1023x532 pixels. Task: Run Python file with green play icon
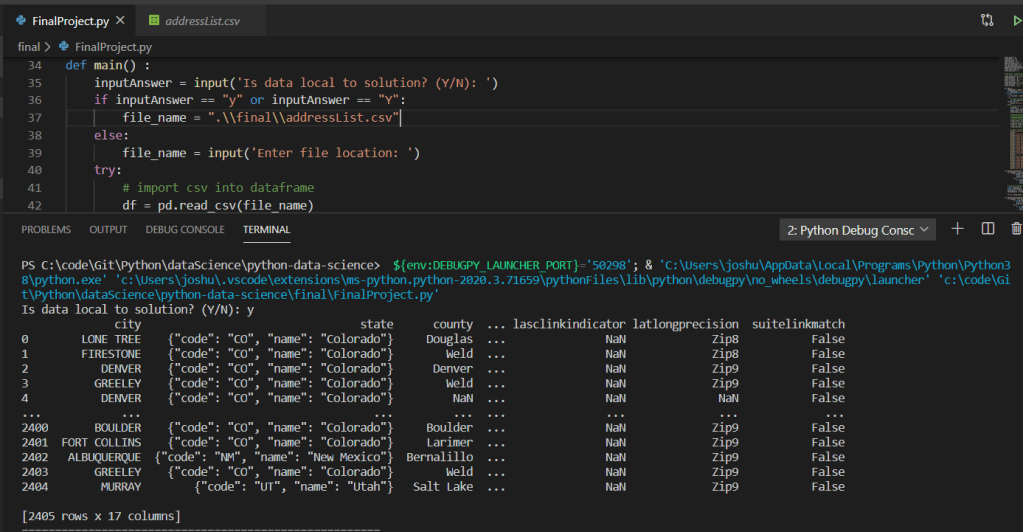tap(1017, 20)
